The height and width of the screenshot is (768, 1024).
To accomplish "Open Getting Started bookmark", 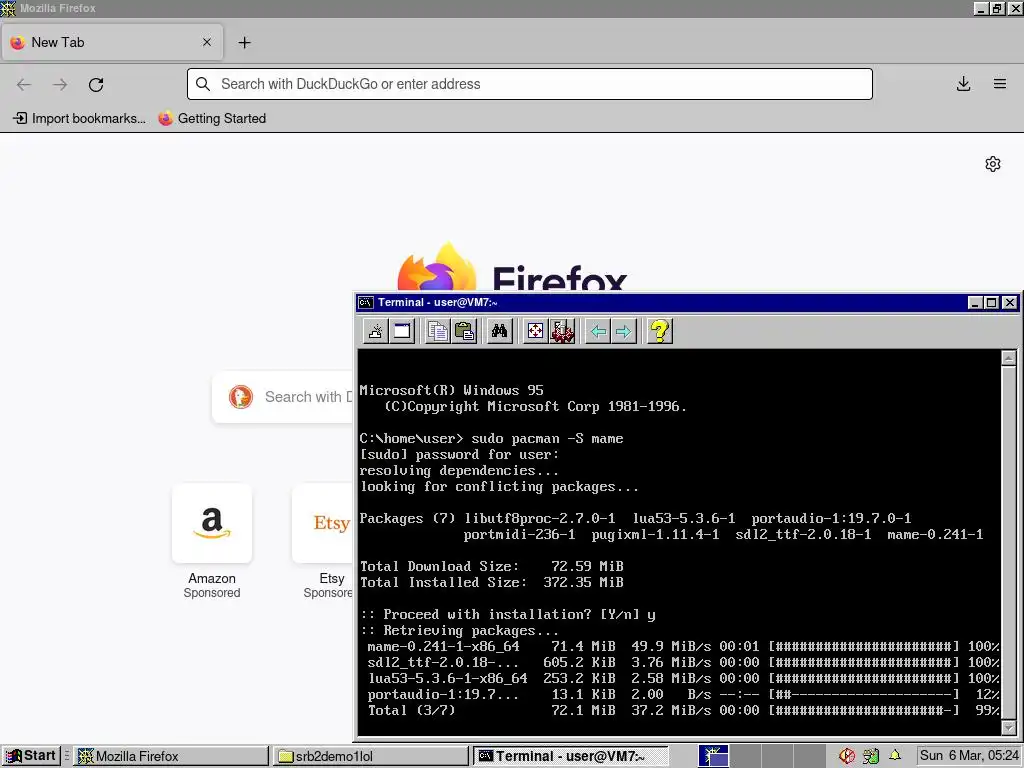I will coord(212,118).
